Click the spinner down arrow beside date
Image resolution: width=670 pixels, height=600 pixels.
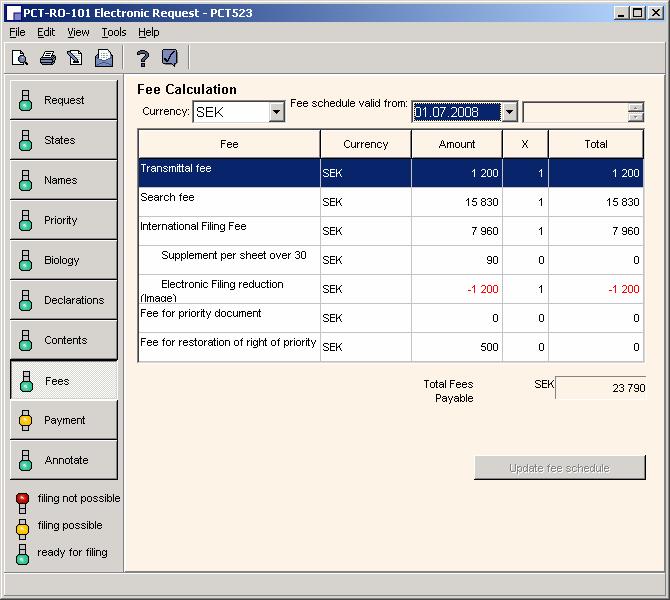pyautogui.click(x=636, y=117)
